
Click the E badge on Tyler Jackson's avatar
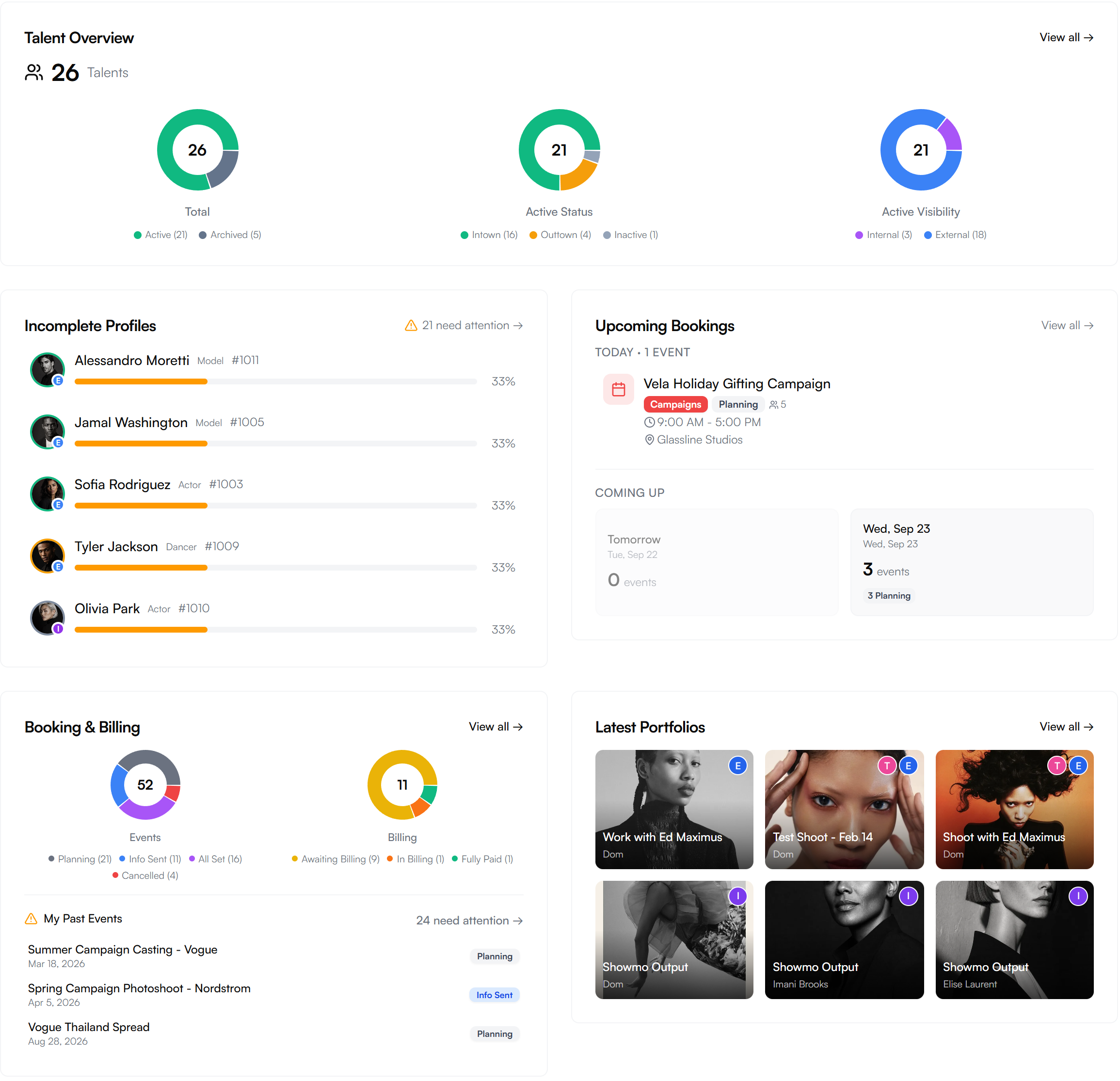[x=58, y=567]
